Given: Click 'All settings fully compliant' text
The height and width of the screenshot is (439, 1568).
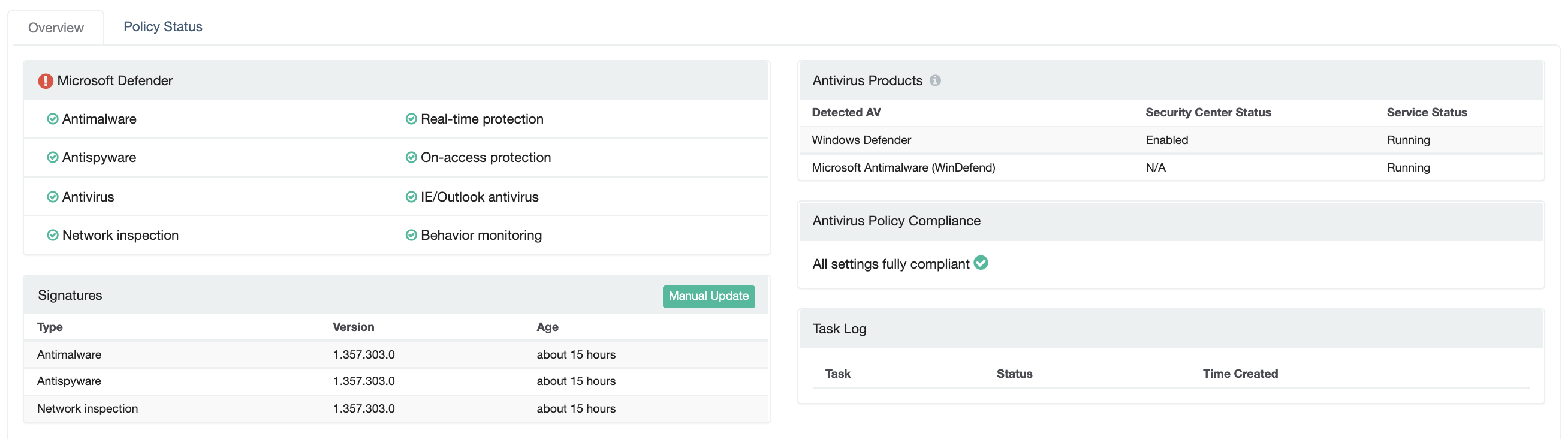Looking at the screenshot, I should (x=891, y=264).
